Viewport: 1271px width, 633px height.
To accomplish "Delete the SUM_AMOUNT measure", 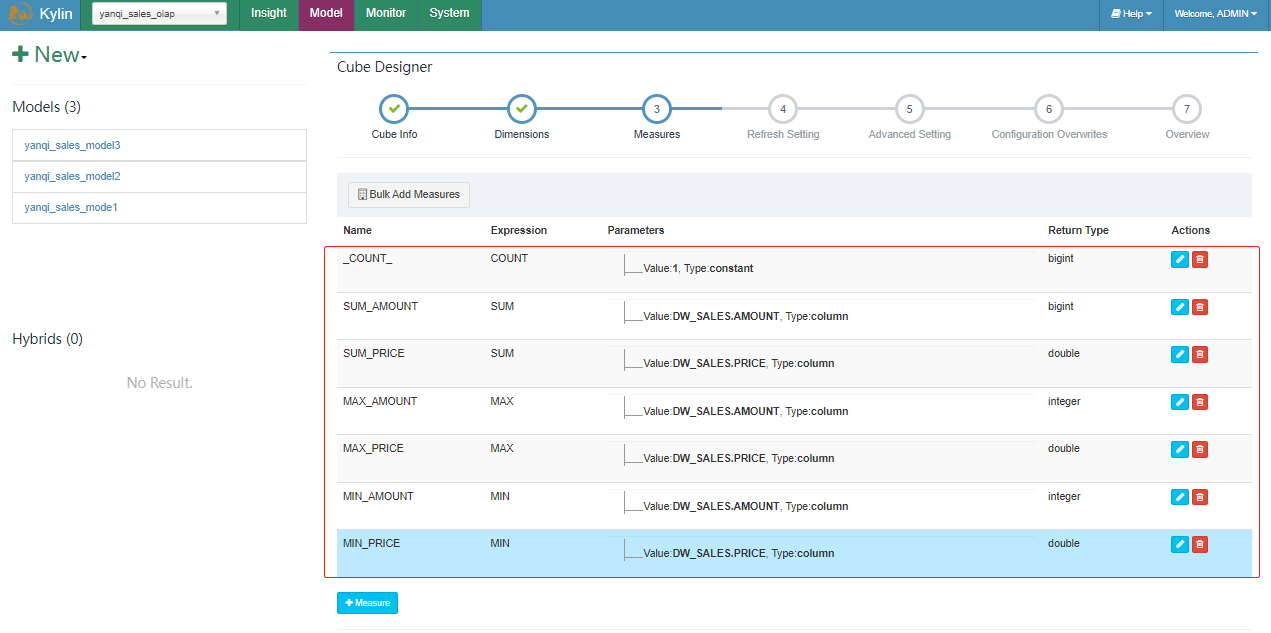I will tap(1200, 307).
